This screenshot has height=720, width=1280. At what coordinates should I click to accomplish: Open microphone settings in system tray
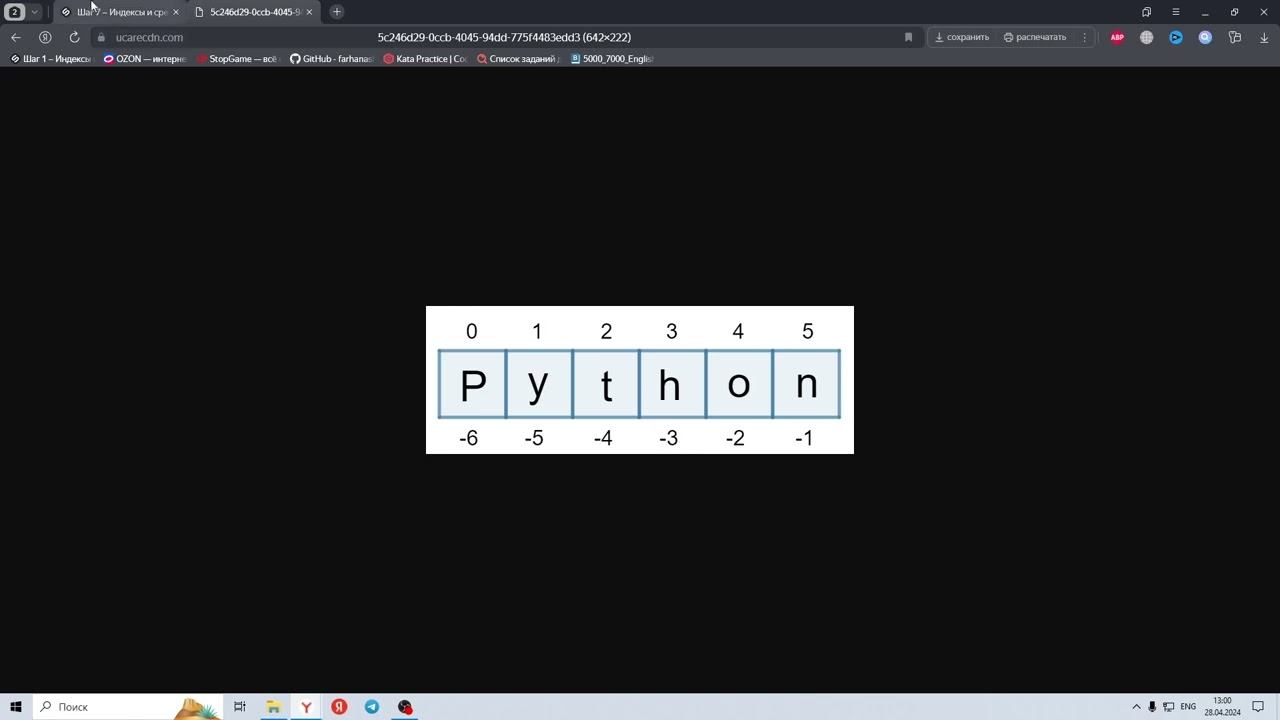click(x=1152, y=707)
